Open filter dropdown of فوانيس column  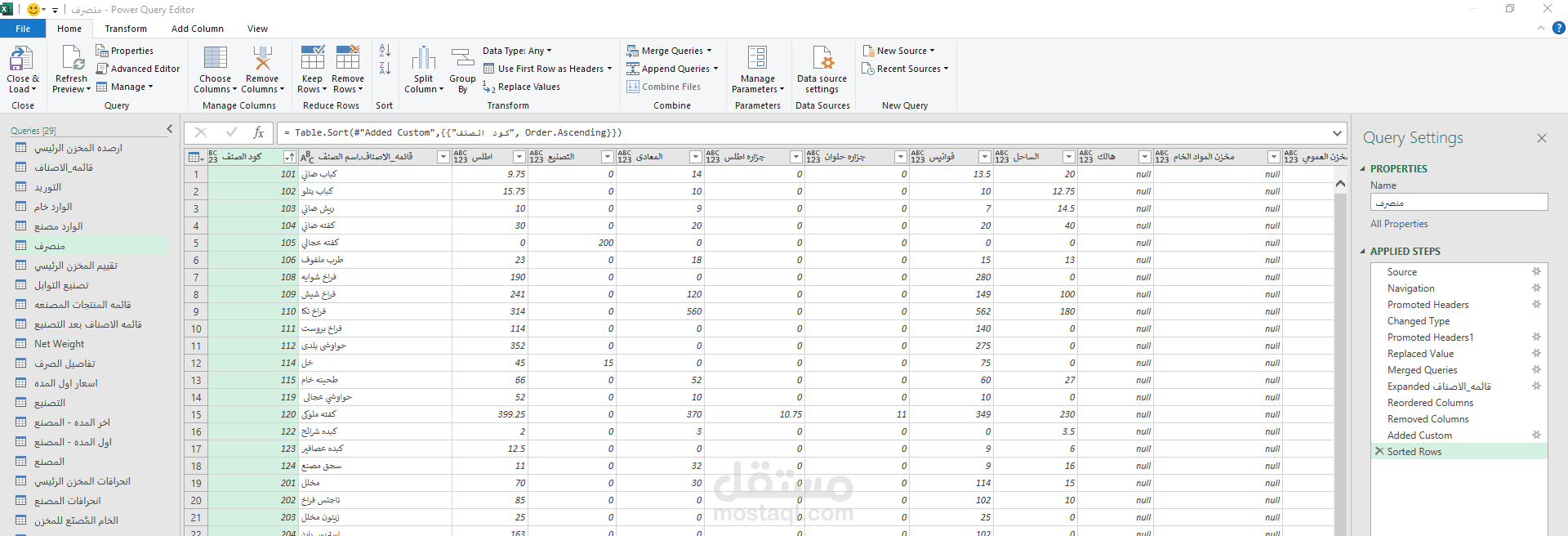click(985, 157)
